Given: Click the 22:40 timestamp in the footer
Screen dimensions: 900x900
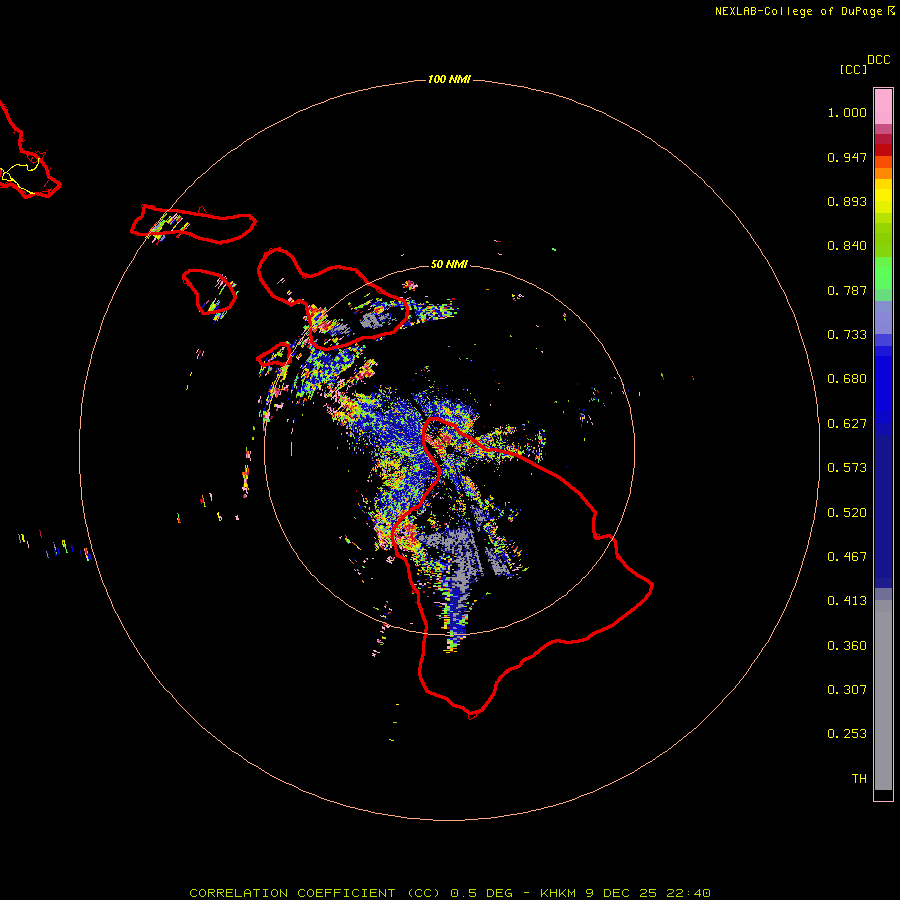Looking at the screenshot, I should [x=688, y=893].
